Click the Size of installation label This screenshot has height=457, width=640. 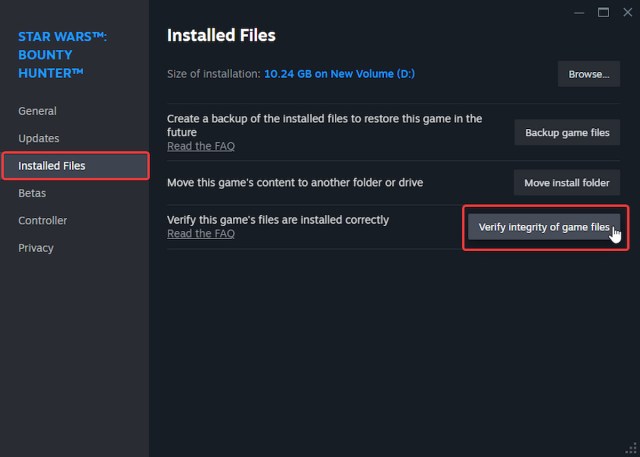click(x=213, y=74)
